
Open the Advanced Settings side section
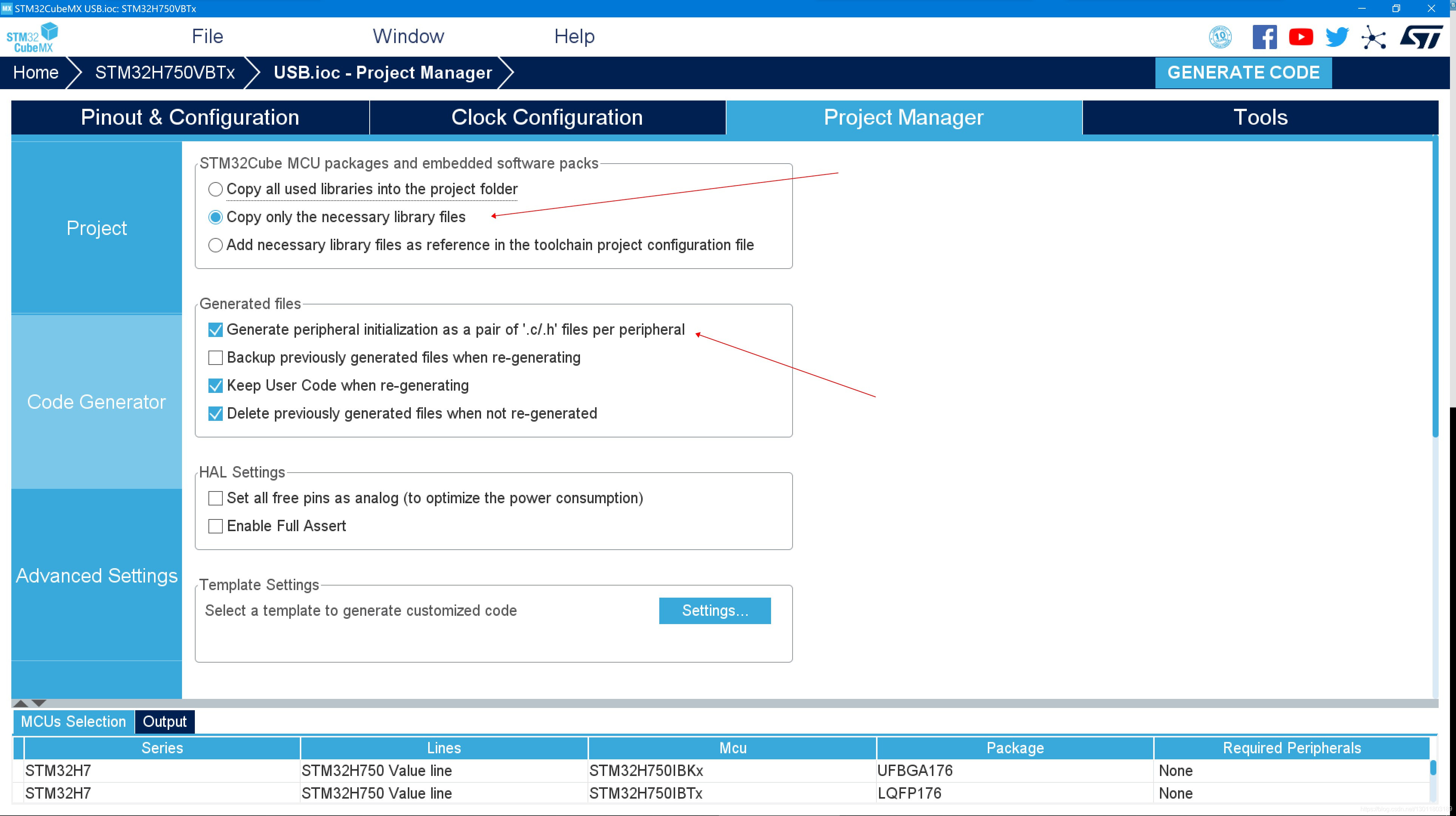pos(97,576)
